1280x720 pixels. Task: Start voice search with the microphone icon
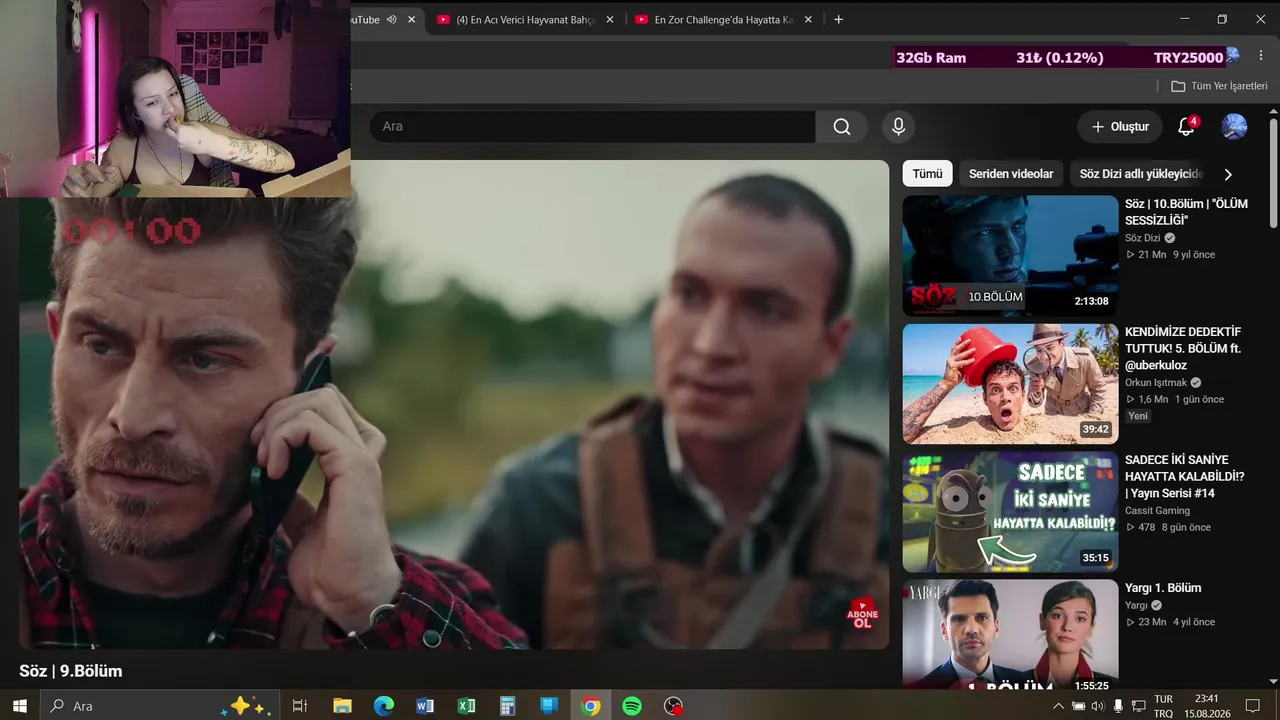pyautogui.click(x=898, y=127)
